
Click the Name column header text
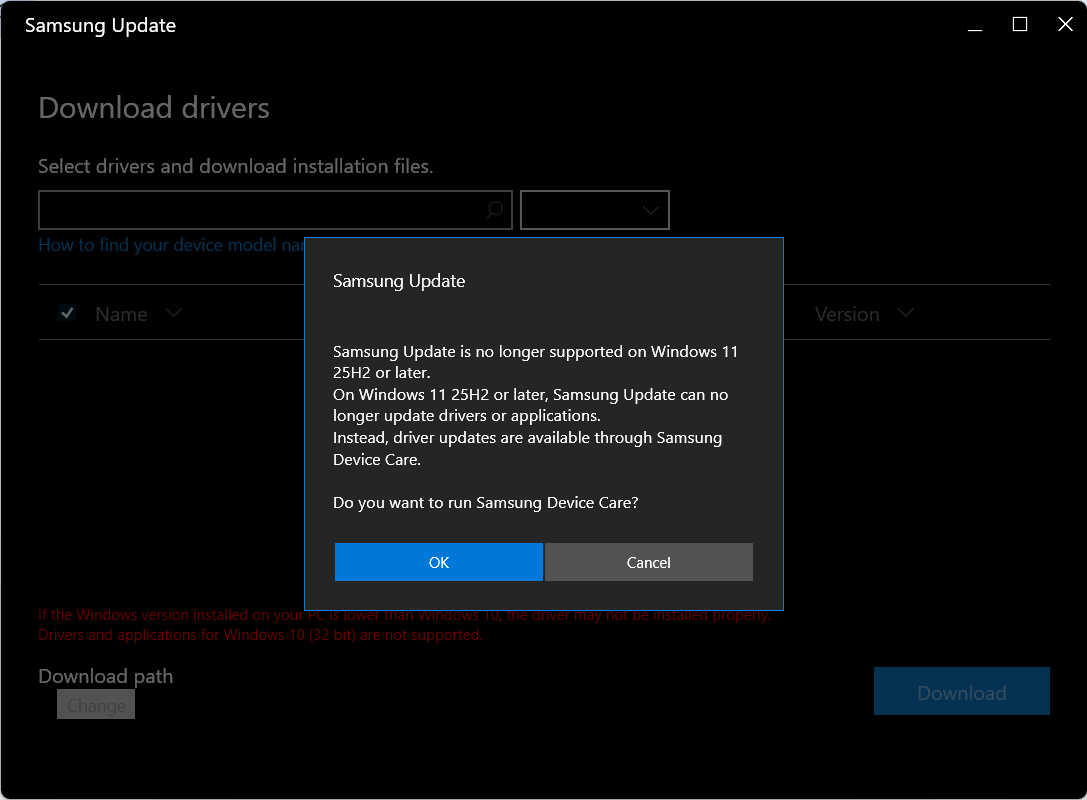[121, 314]
